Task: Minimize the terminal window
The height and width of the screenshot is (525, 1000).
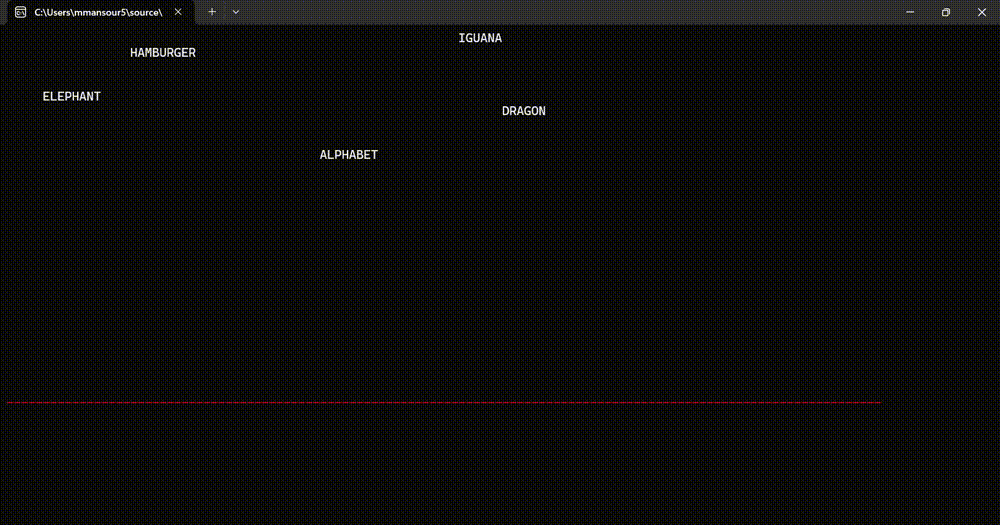Action: [x=910, y=12]
